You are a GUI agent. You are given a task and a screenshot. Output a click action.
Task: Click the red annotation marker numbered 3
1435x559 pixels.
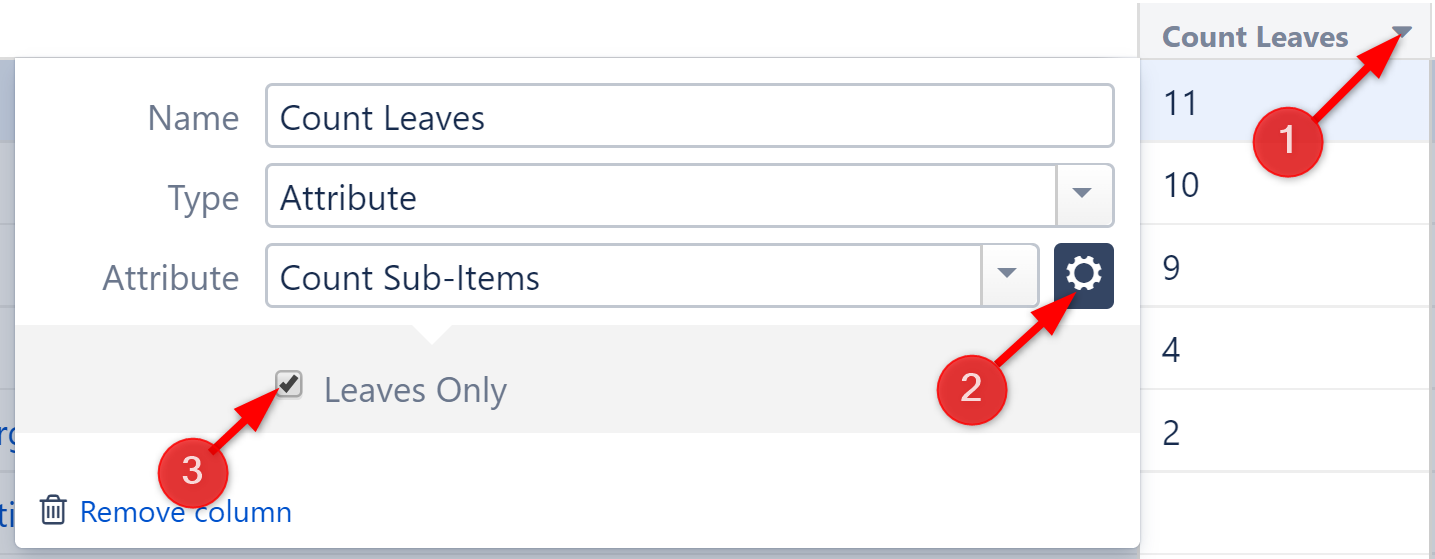point(193,470)
